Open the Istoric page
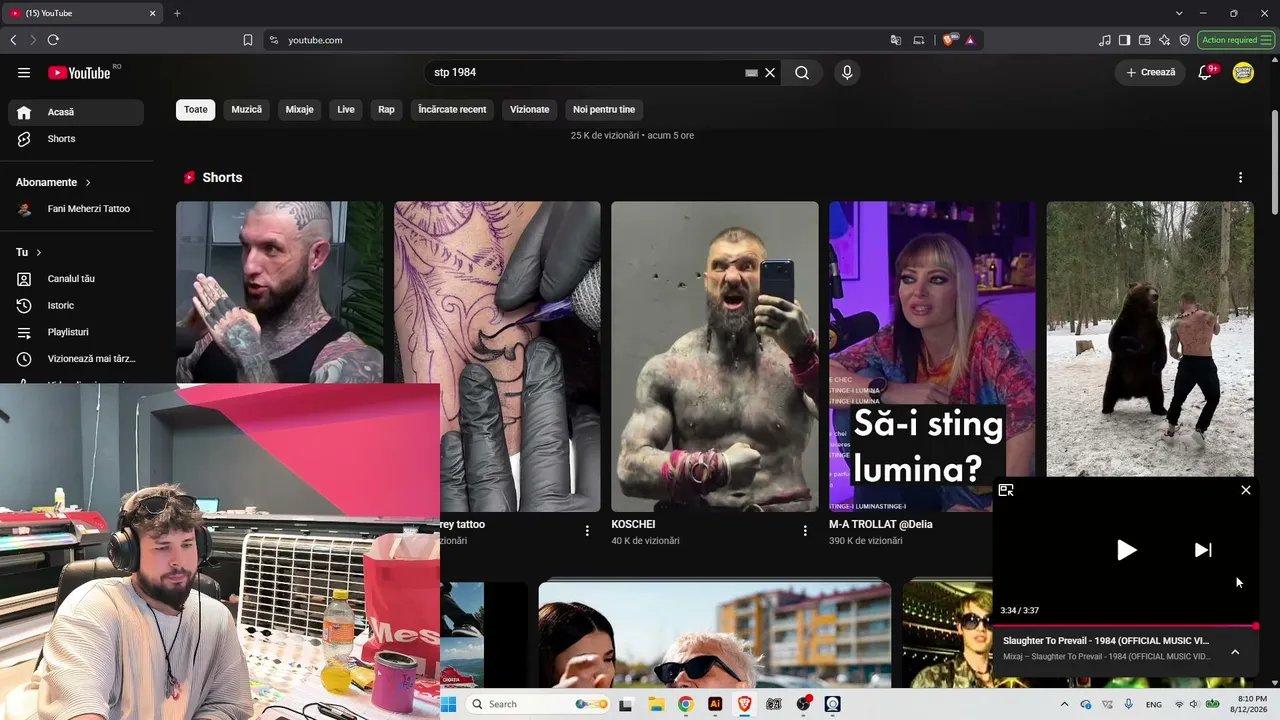 [x=76, y=305]
